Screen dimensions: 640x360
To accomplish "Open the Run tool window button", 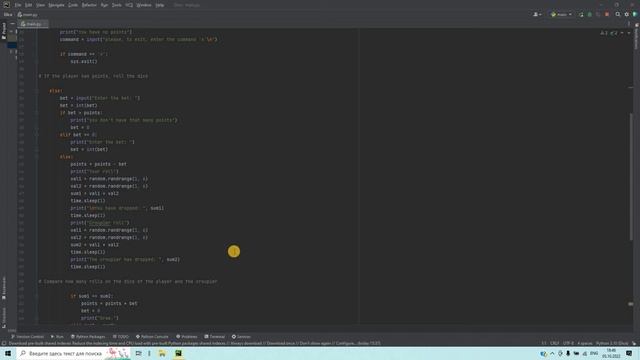I will pyautogui.click(x=57, y=337).
